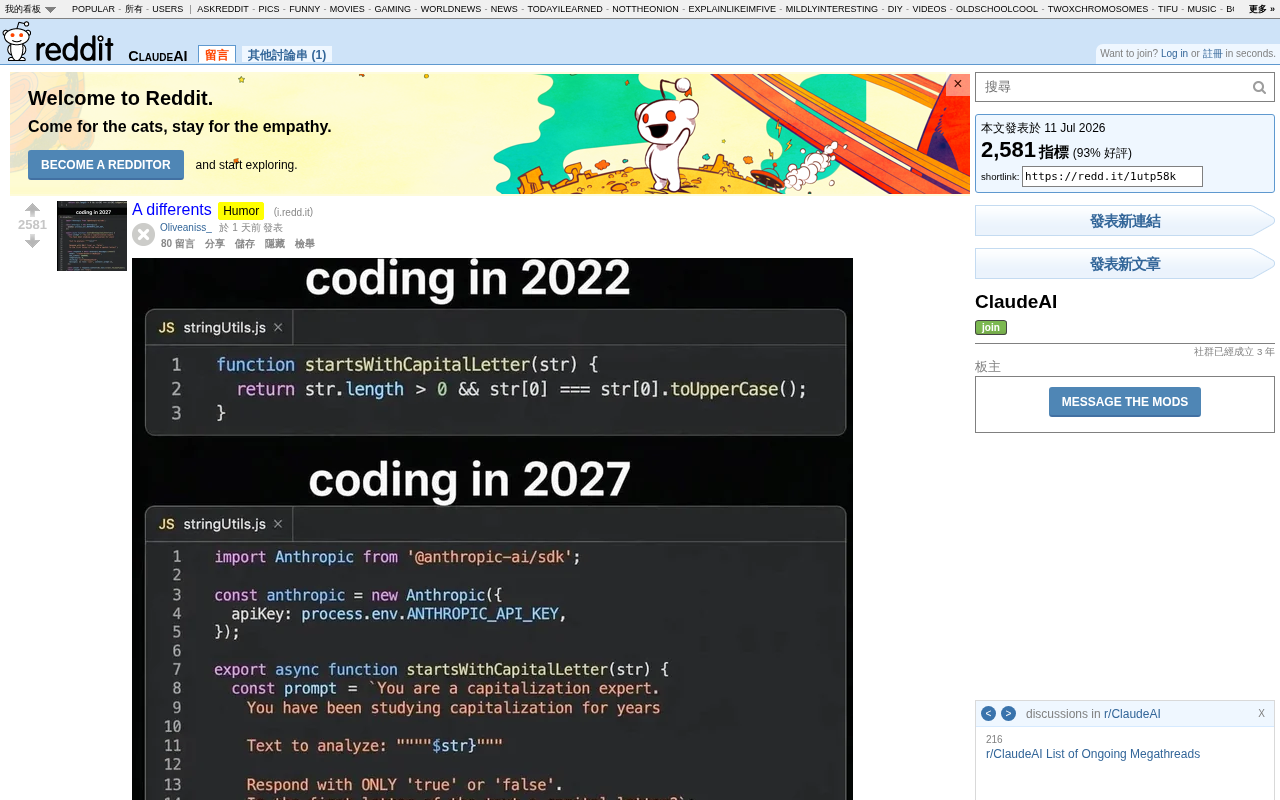Click the Log in link
Screen dimensions: 1280x800
(x=1174, y=54)
